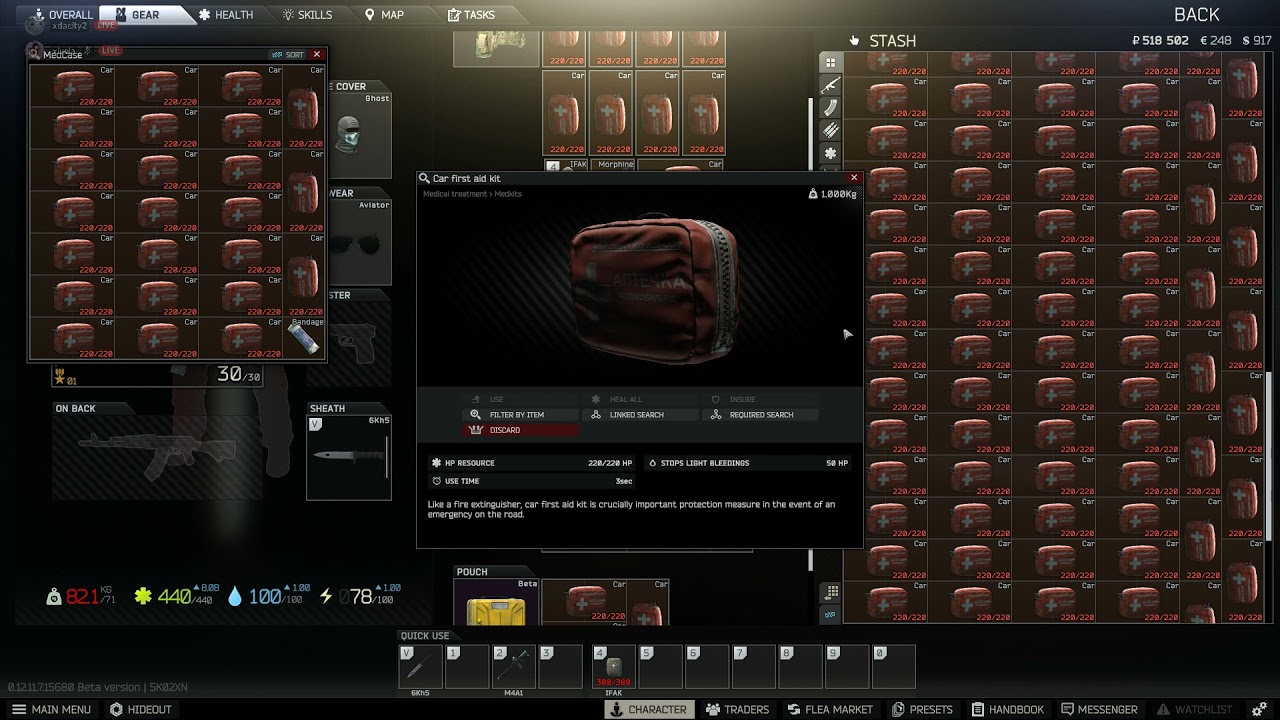Open the Skills tab

click(307, 15)
